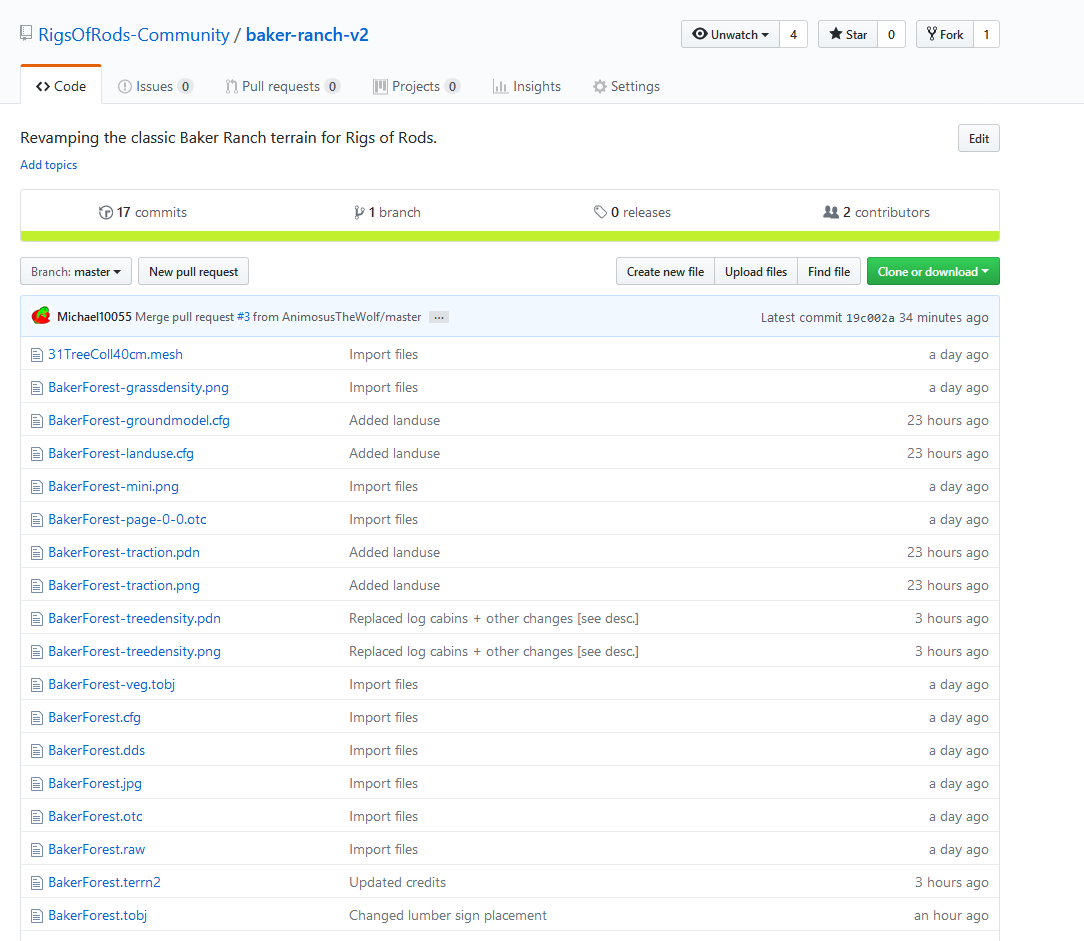Click the file icon for BakerForest-treedensity.pdn

click(x=37, y=619)
